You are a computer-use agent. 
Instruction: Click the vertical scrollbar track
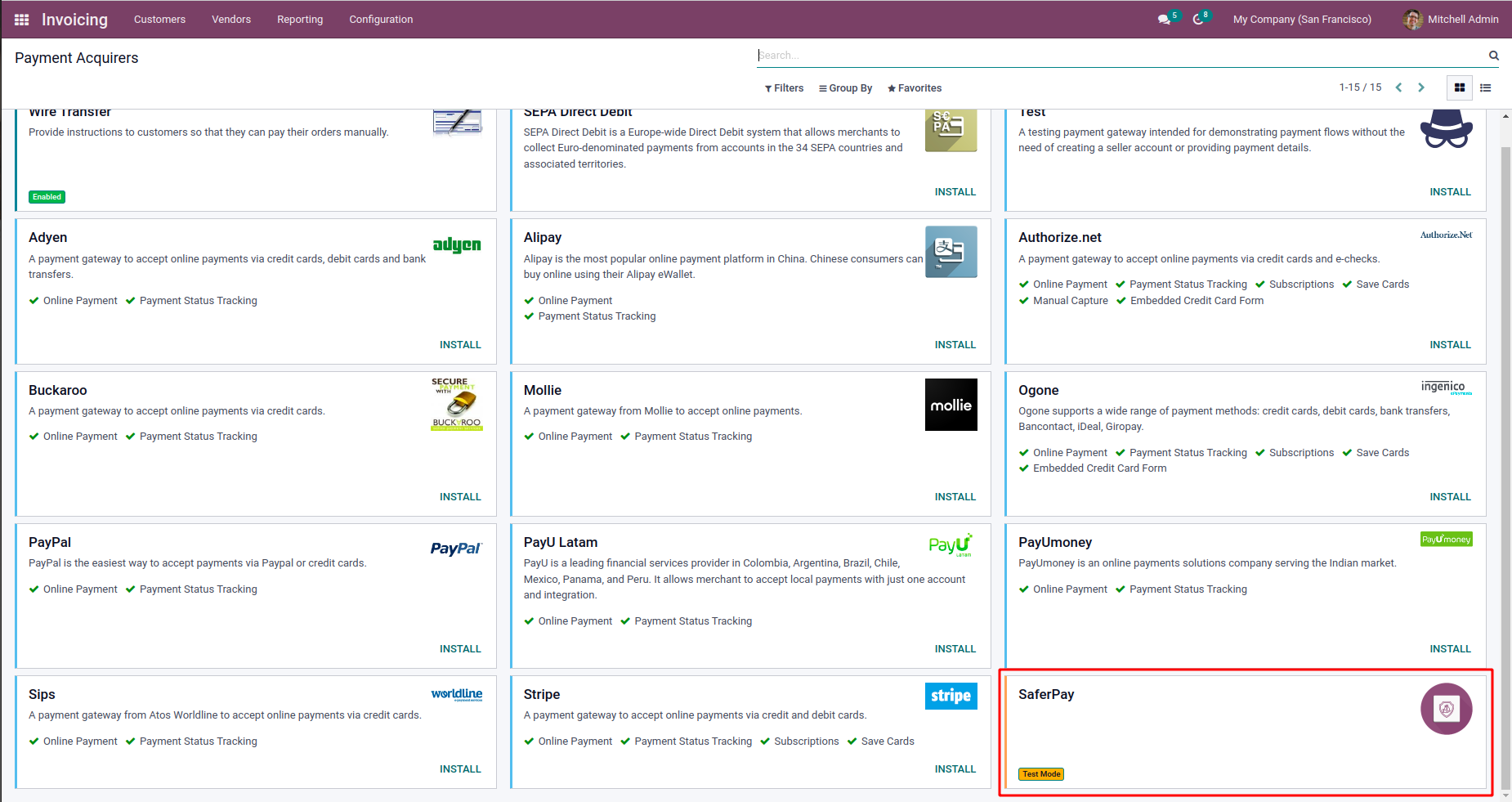(x=1505, y=458)
